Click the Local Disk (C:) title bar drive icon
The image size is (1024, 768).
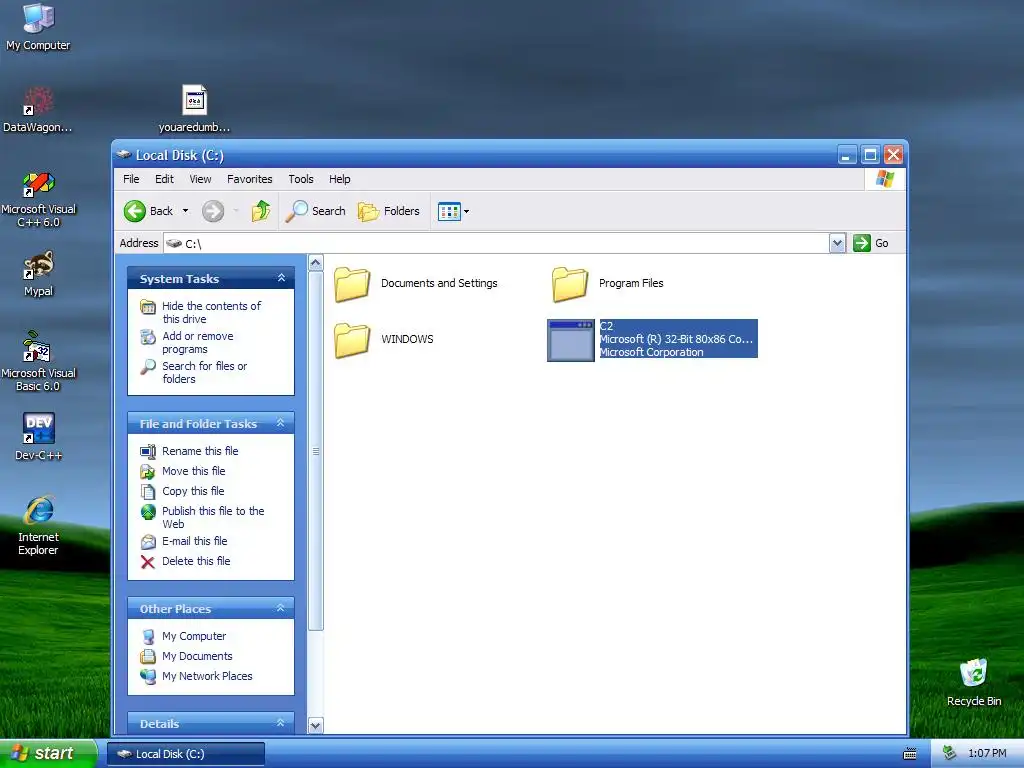[123, 155]
